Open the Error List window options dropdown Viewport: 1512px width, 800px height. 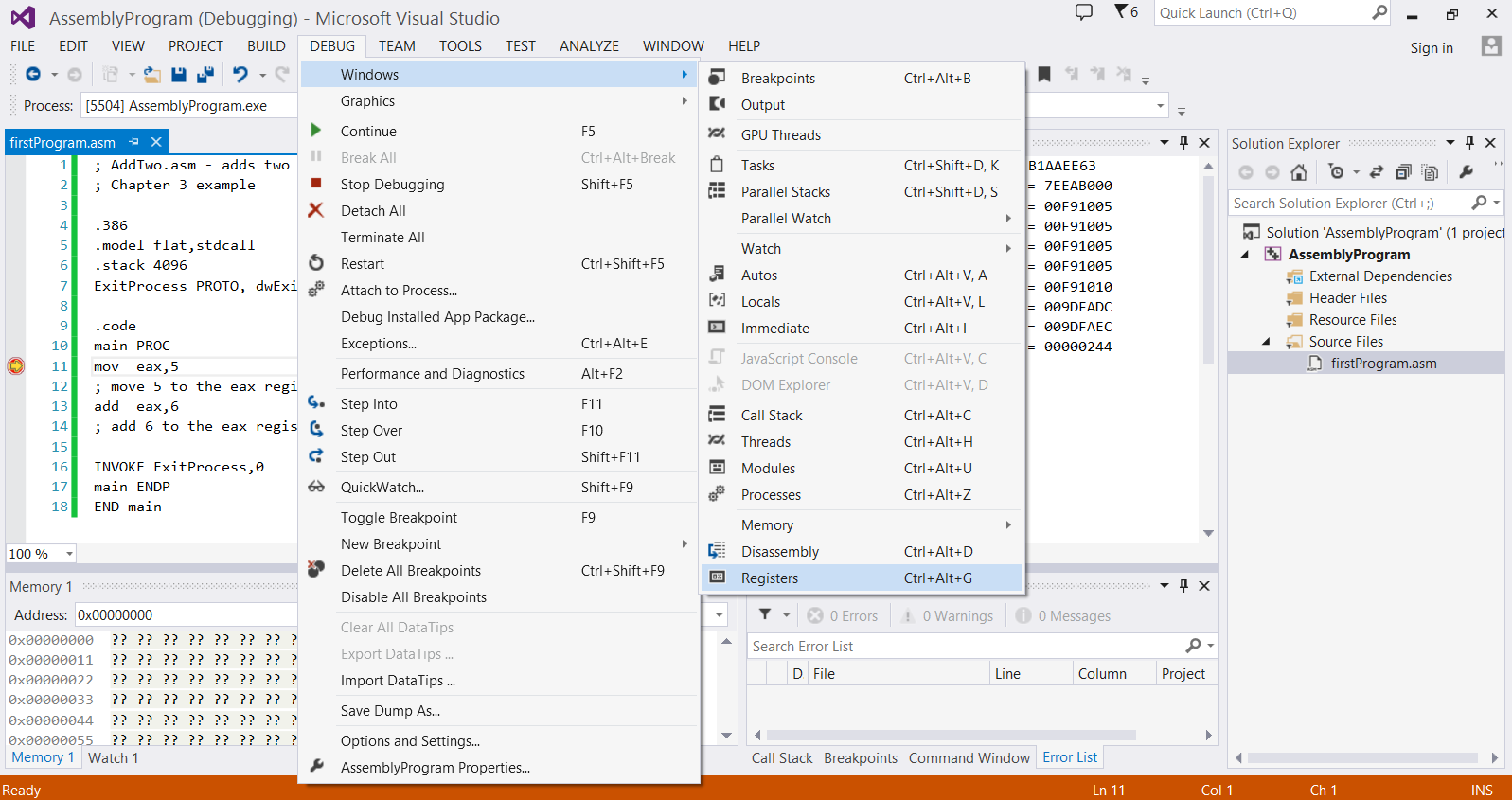tap(1165, 586)
